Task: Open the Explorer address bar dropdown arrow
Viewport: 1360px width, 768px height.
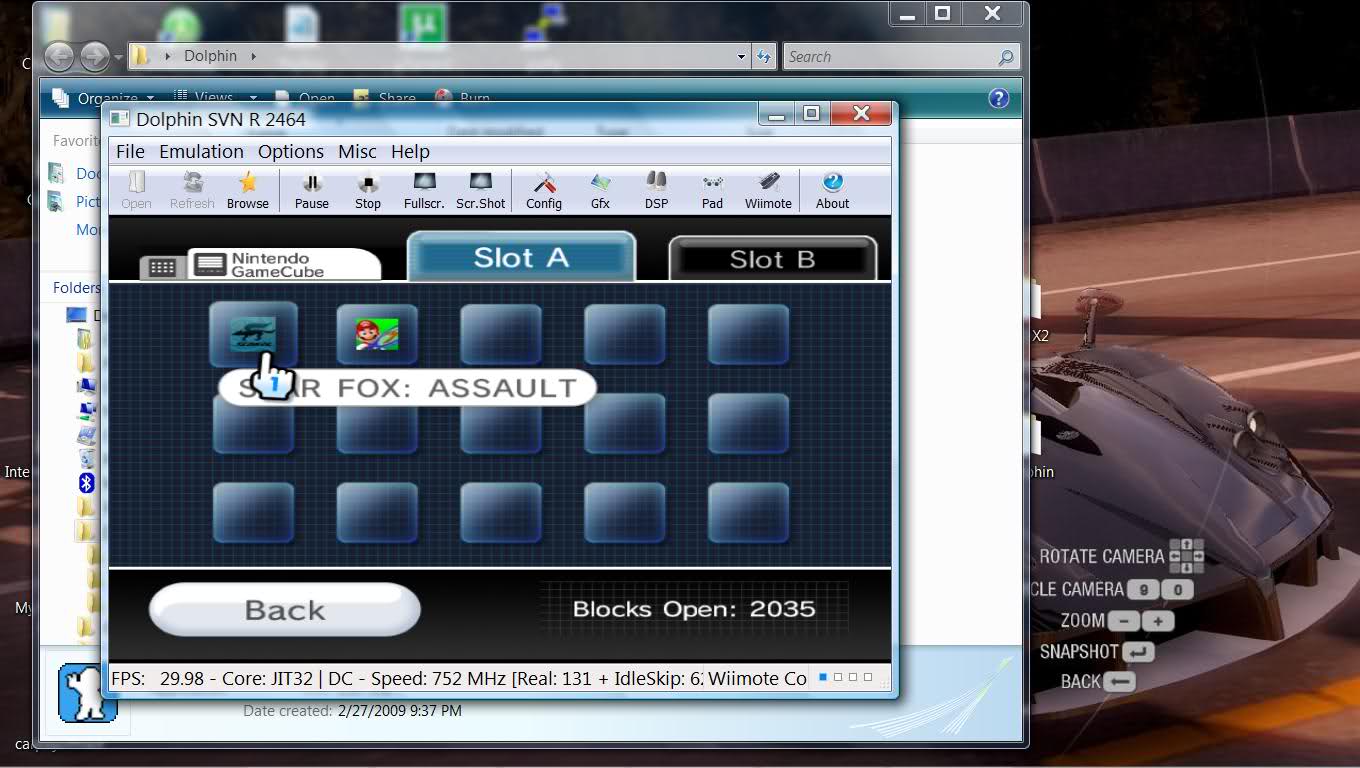Action: coord(741,57)
